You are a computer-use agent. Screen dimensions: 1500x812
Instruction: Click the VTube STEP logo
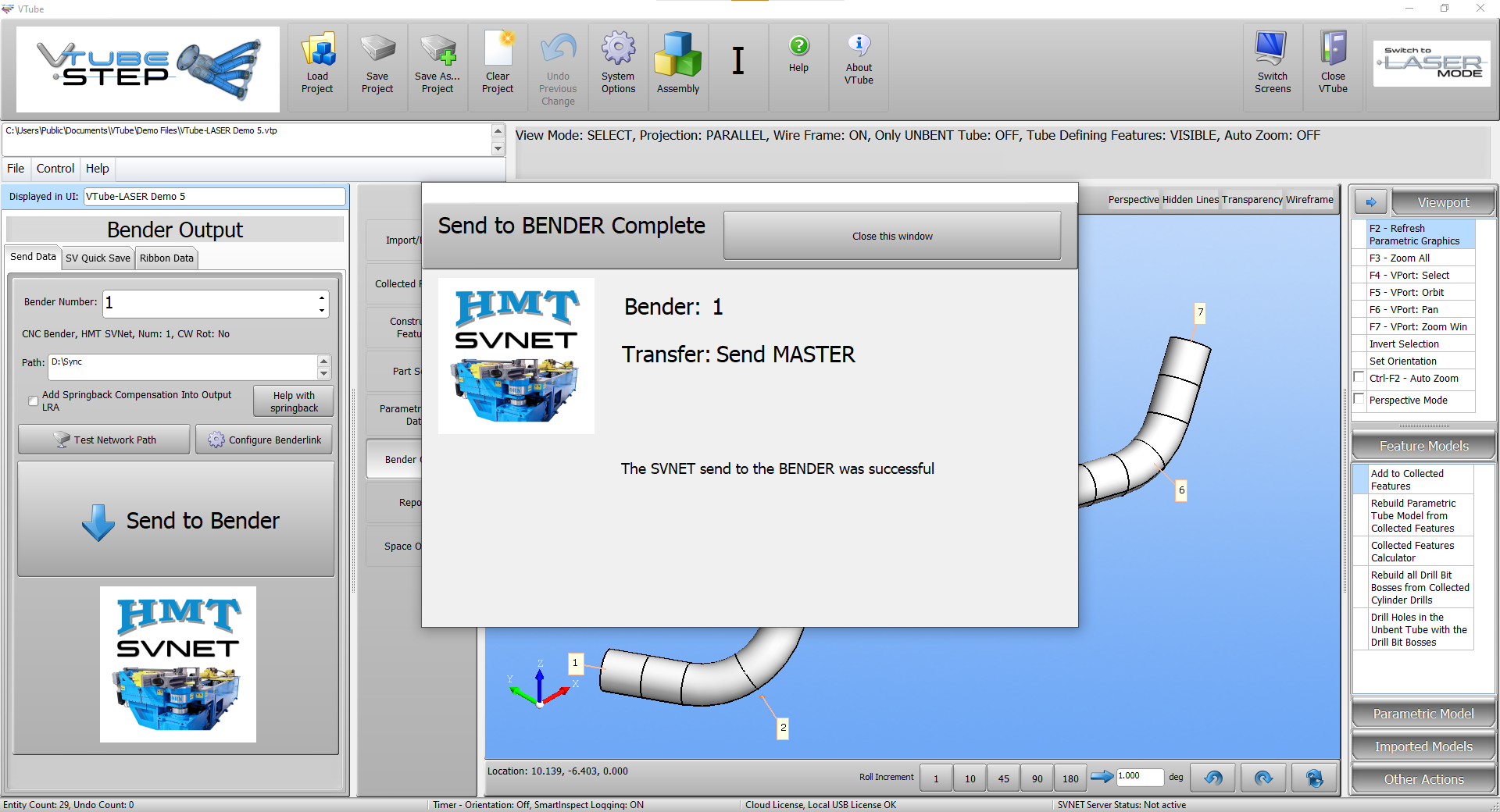[x=148, y=69]
